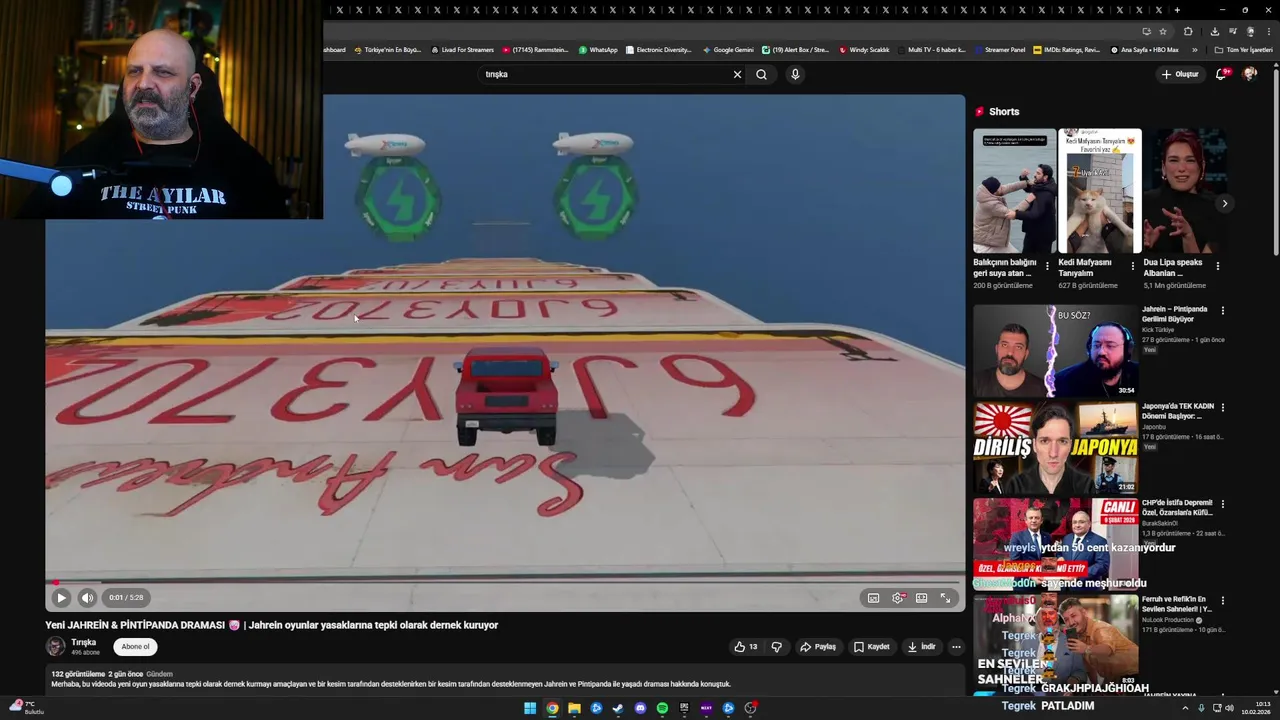Mute the video volume
The height and width of the screenshot is (720, 1280).
pyautogui.click(x=87, y=597)
